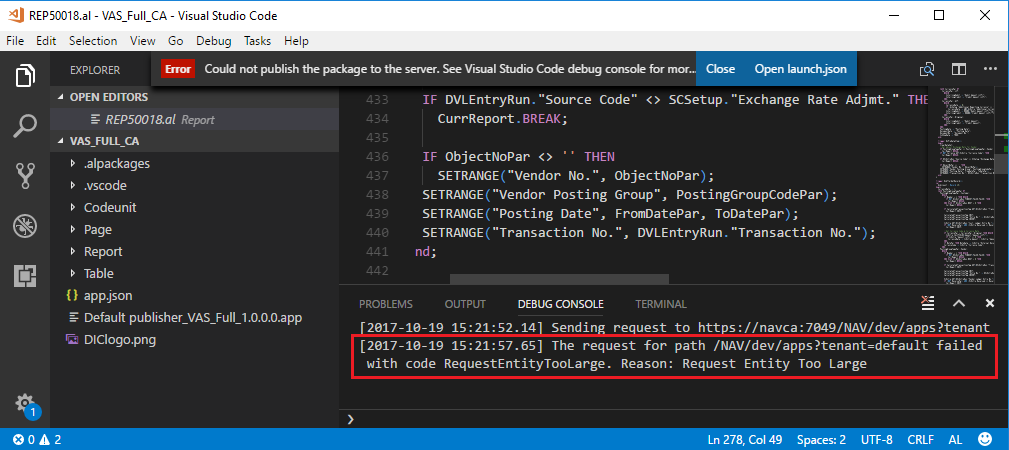1009x450 pixels.
Task: Click the EXPLORER panel title
Action: coord(95,70)
